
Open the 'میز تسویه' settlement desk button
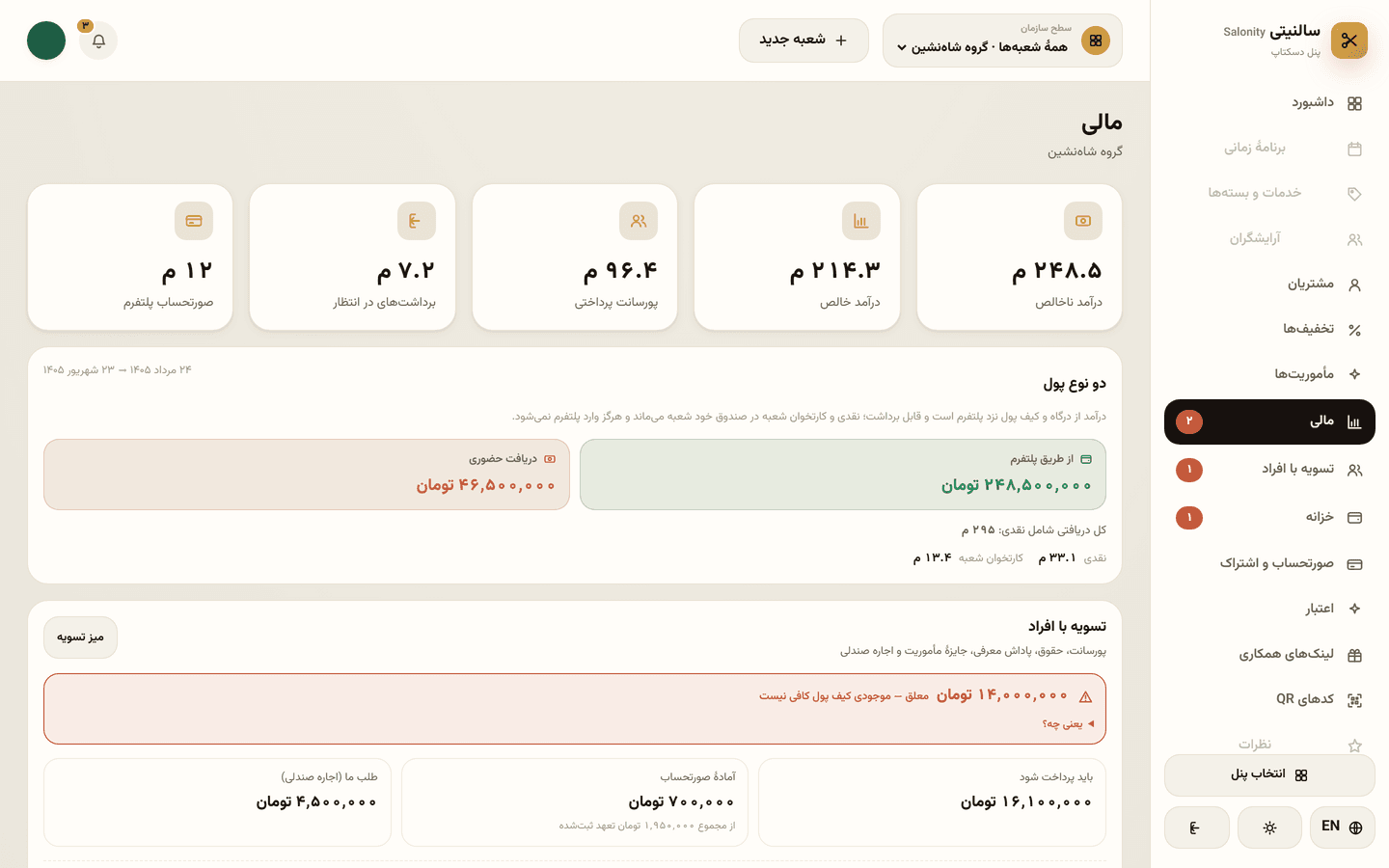click(x=80, y=637)
